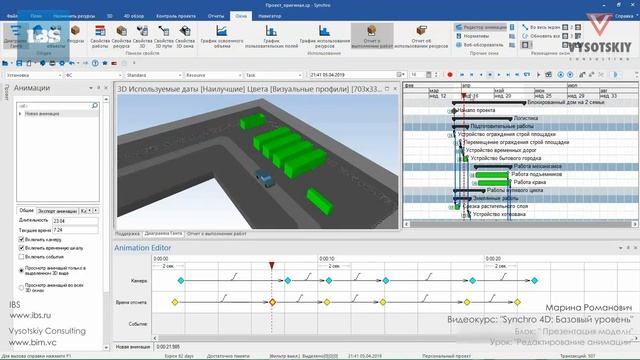Select first cyan Камера keyframe

click(x=181, y=280)
